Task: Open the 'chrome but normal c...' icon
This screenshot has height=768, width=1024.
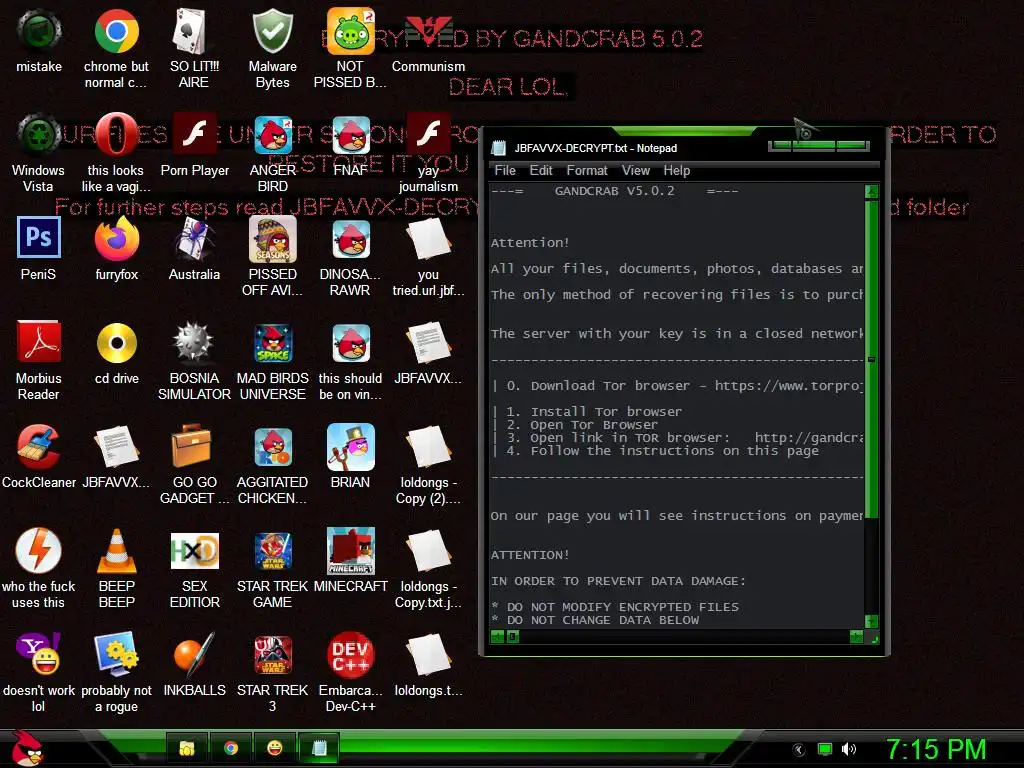Action: tap(116, 31)
